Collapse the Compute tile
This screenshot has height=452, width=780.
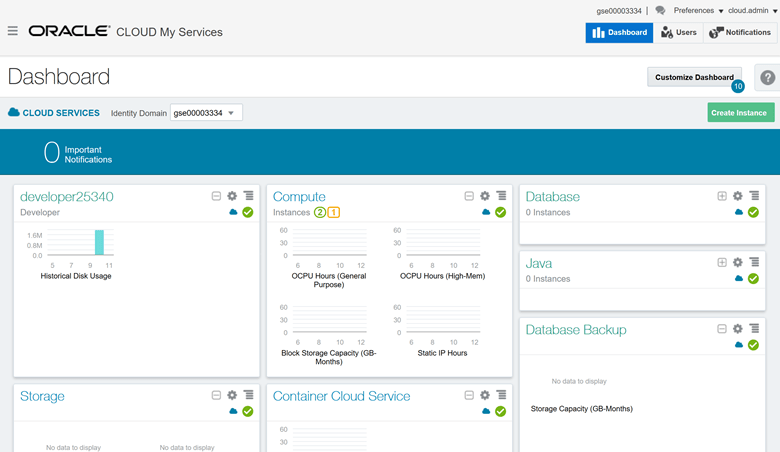(x=469, y=196)
